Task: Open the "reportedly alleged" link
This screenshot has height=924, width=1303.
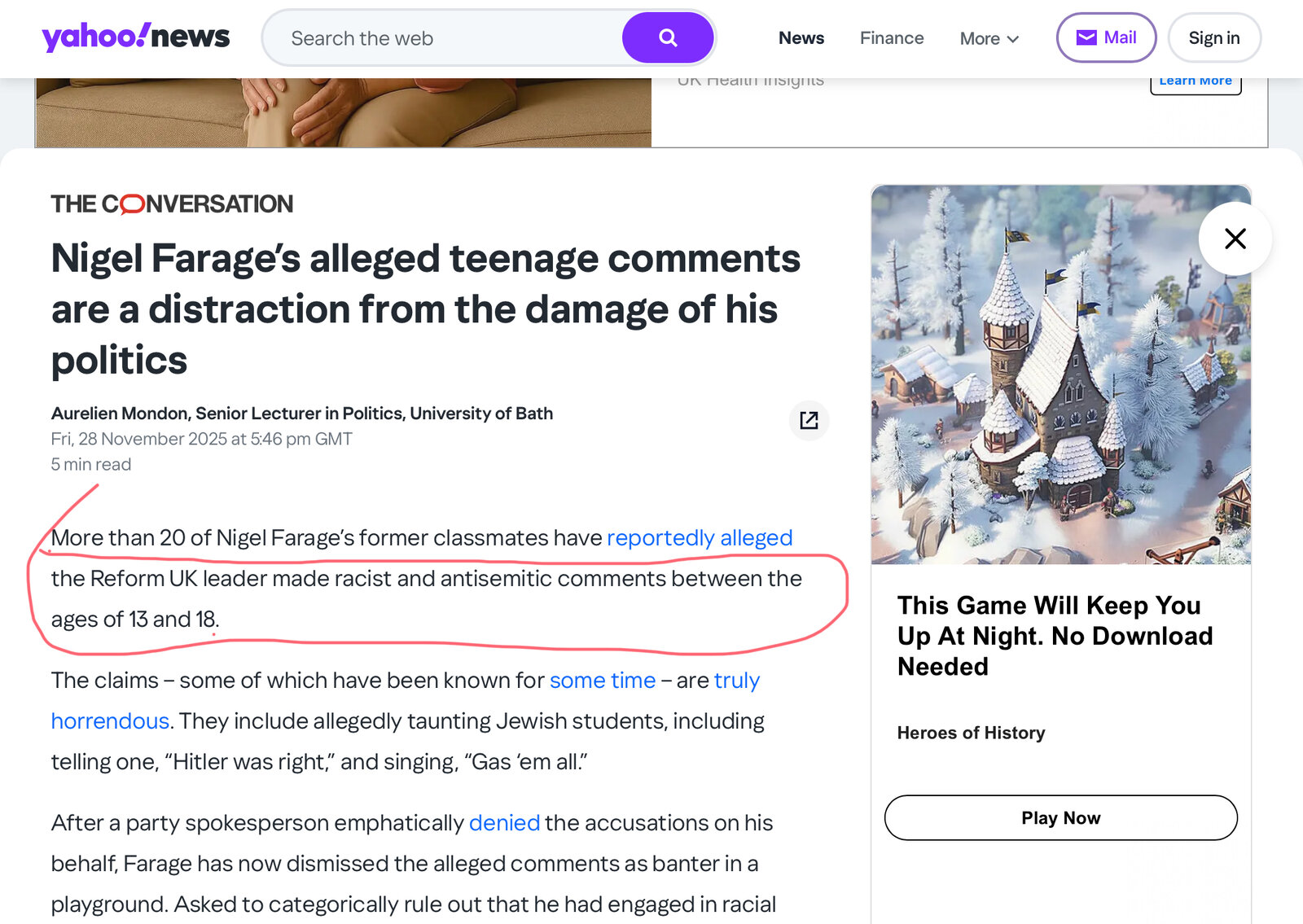Action: 700,538
